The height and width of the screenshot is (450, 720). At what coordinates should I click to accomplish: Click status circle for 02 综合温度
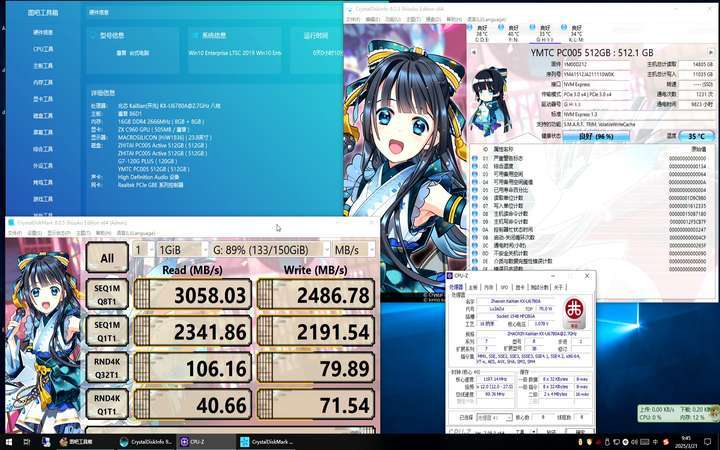[475, 166]
